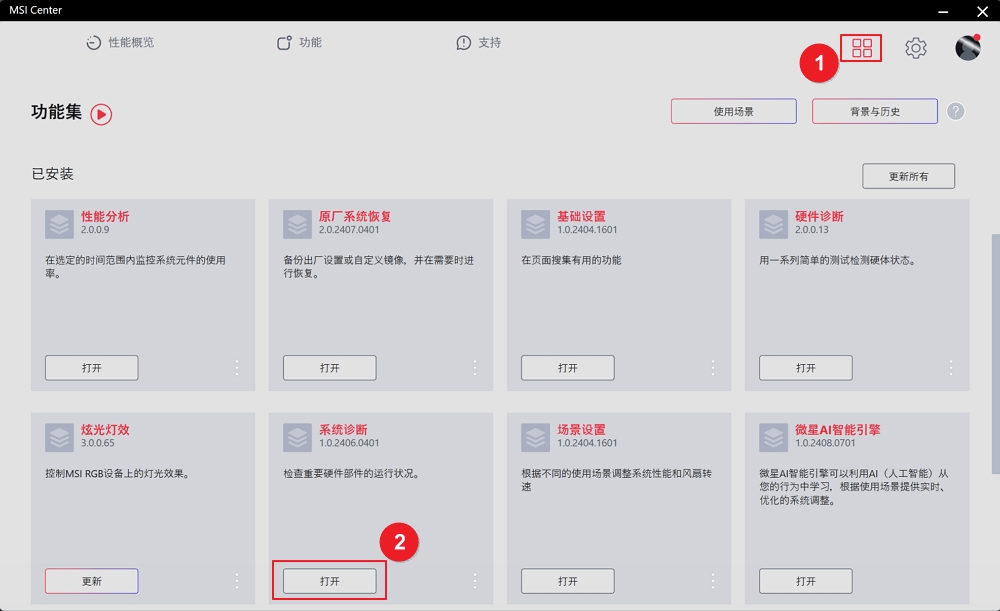Open settings via the gear icon
The width and height of the screenshot is (1000, 611).
(915, 47)
